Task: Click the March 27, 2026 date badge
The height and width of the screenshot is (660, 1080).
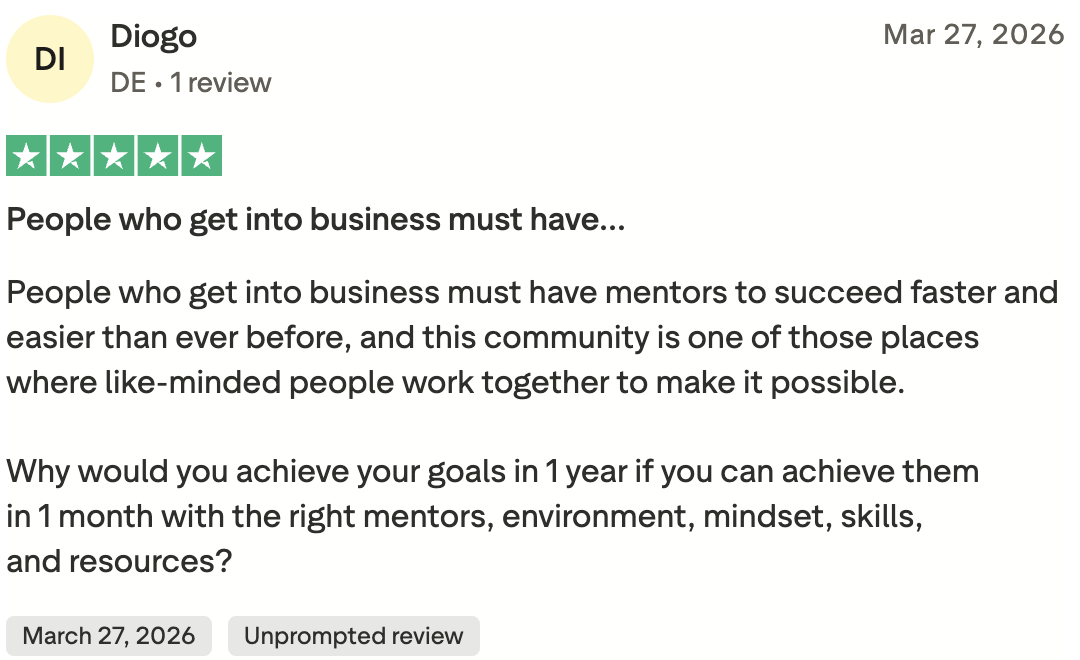Action: pos(109,636)
